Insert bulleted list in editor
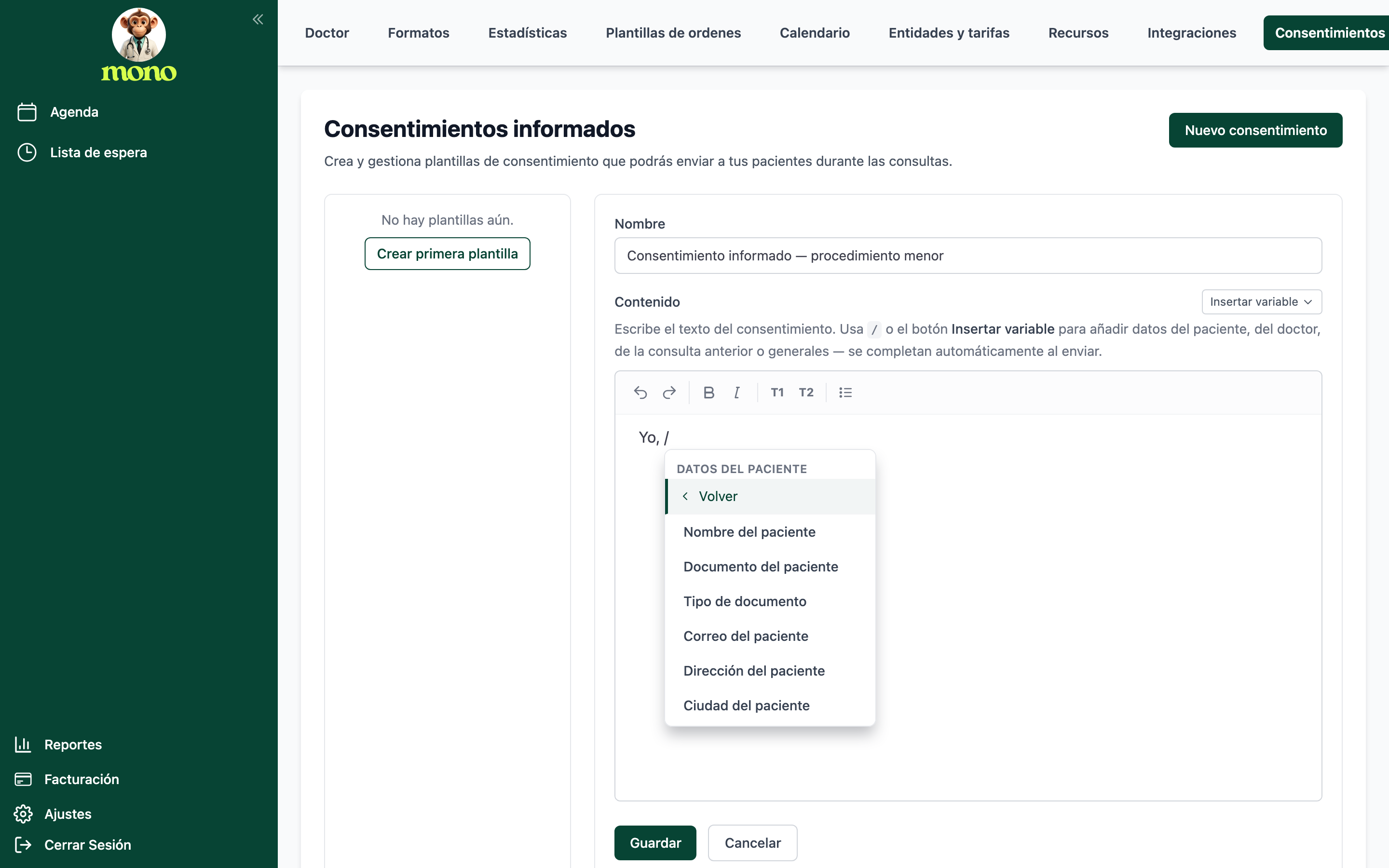Image resolution: width=1389 pixels, height=868 pixels. 845,393
